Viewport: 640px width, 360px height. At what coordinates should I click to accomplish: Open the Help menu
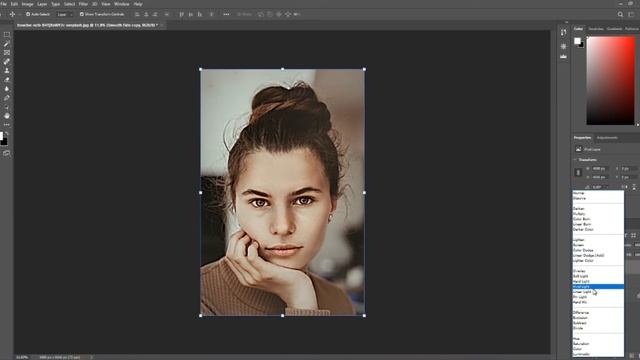coord(138,4)
